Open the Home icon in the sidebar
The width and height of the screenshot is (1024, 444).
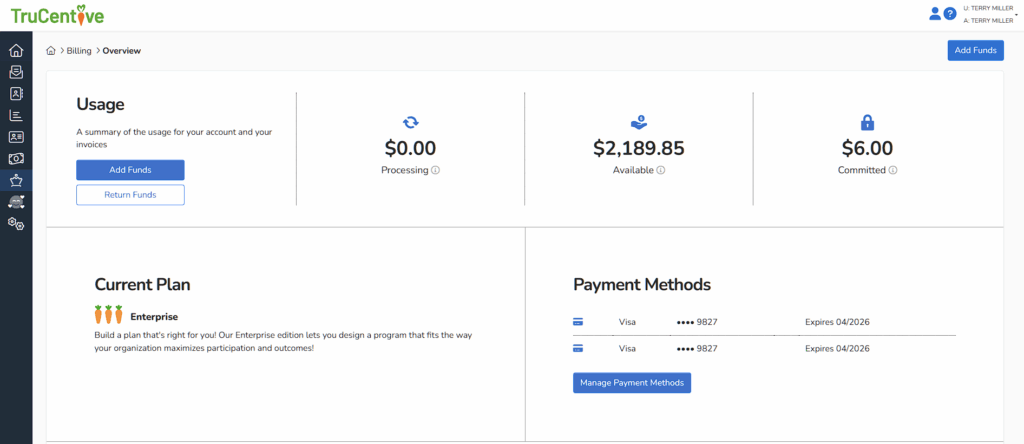pos(16,51)
